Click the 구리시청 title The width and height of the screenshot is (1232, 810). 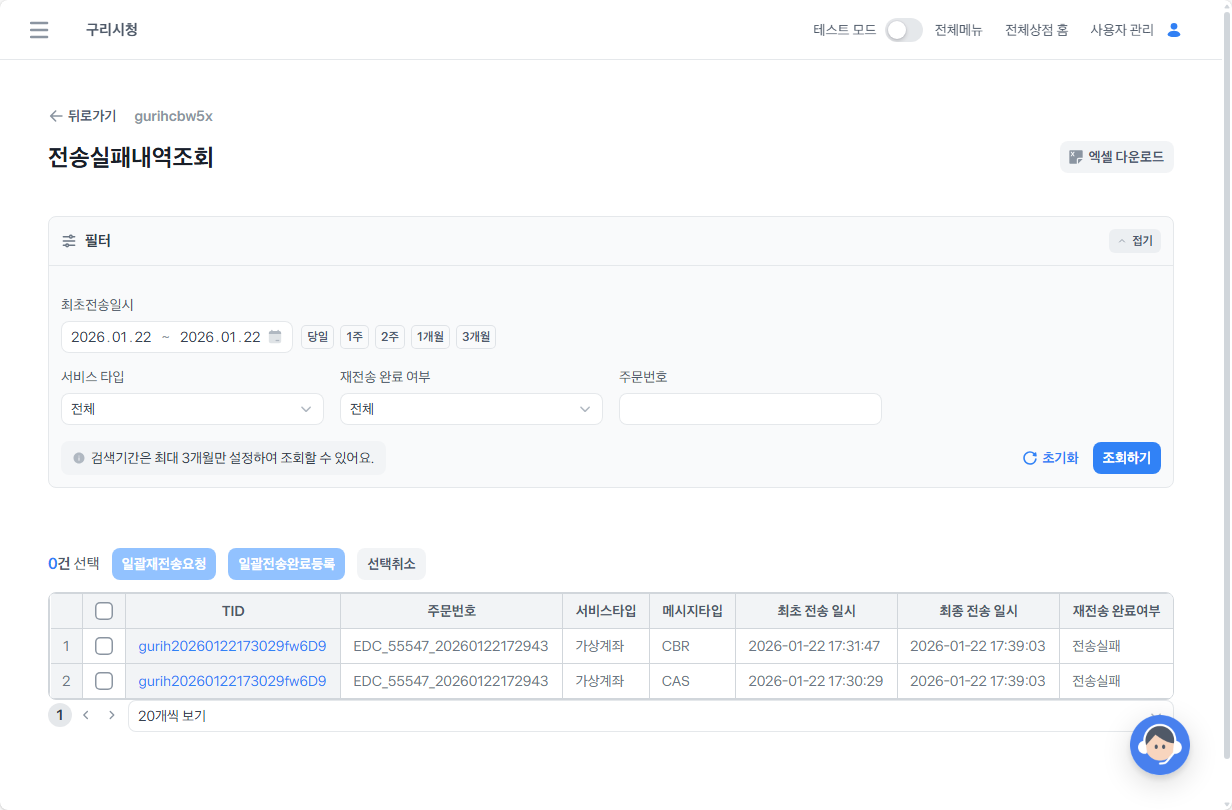[x=112, y=30]
